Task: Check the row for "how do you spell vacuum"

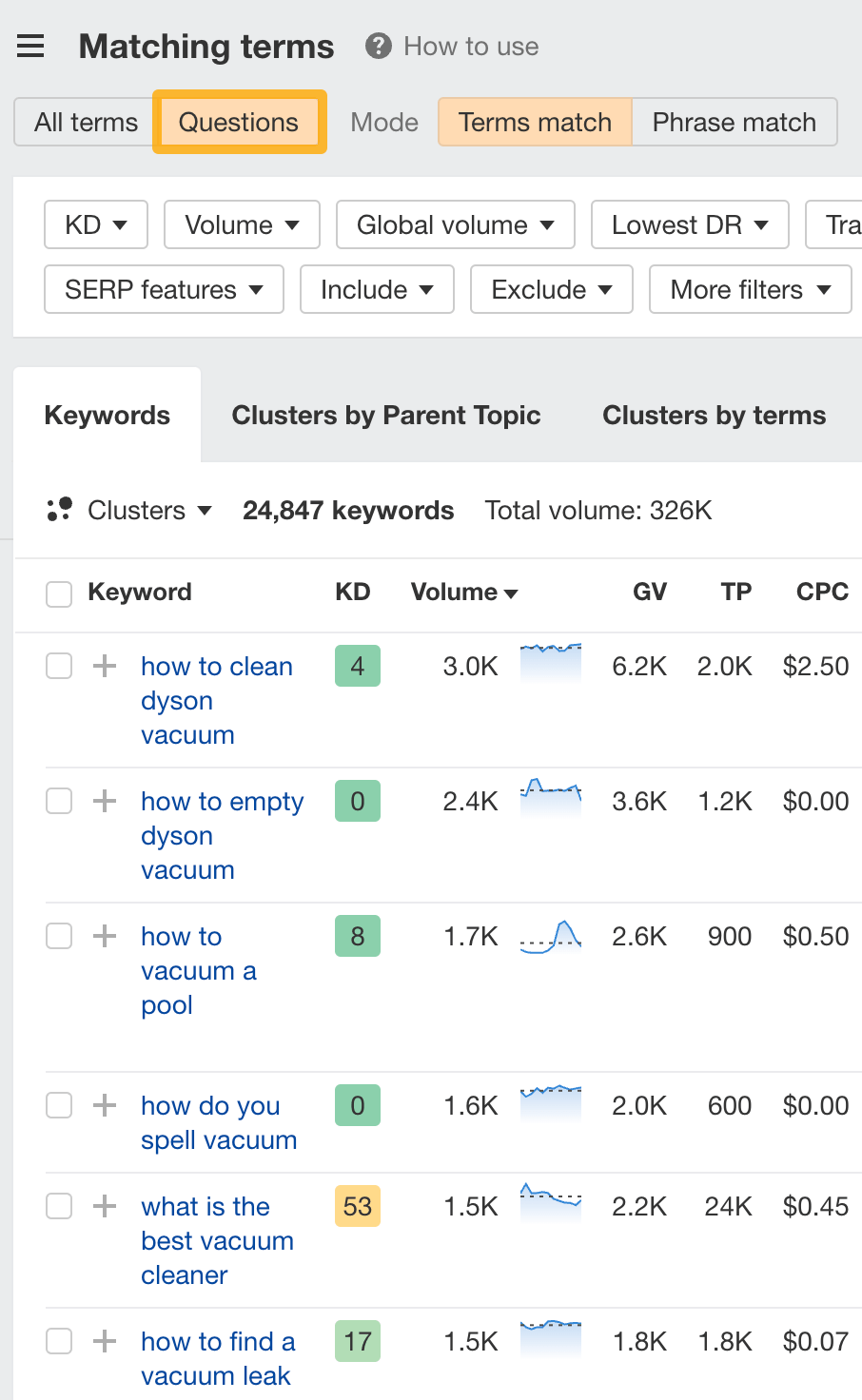Action: (x=58, y=1105)
